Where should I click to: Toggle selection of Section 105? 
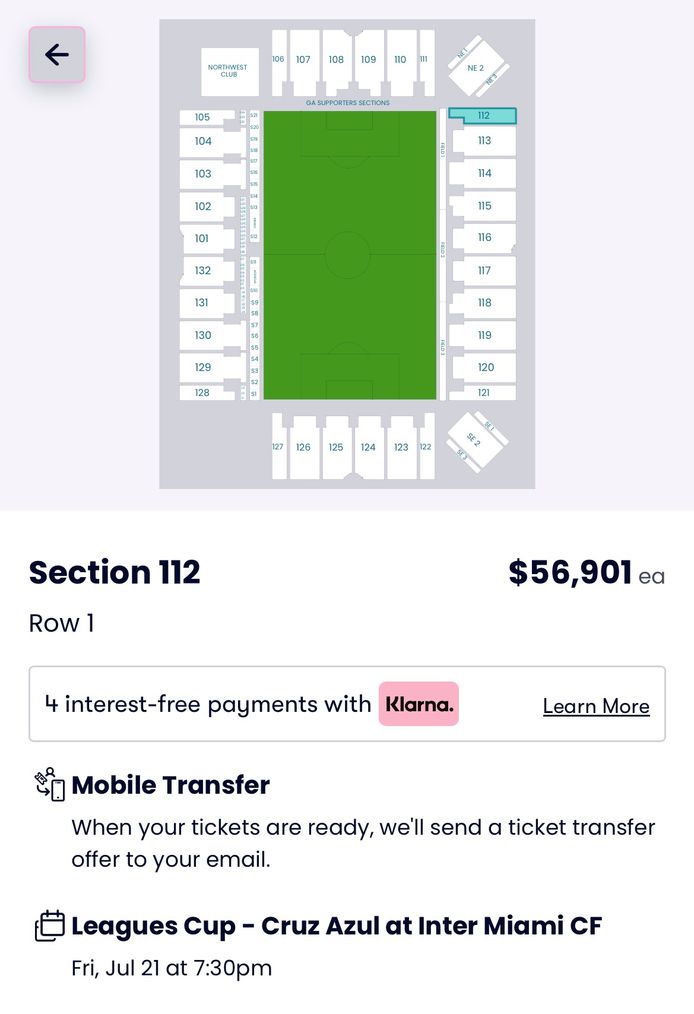tap(204, 117)
